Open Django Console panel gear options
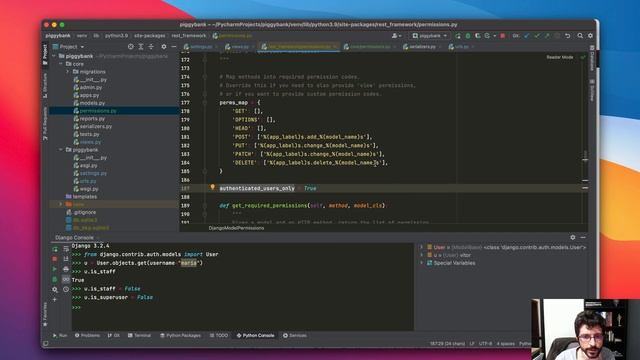This screenshot has width=640, height=360. click(x=573, y=237)
